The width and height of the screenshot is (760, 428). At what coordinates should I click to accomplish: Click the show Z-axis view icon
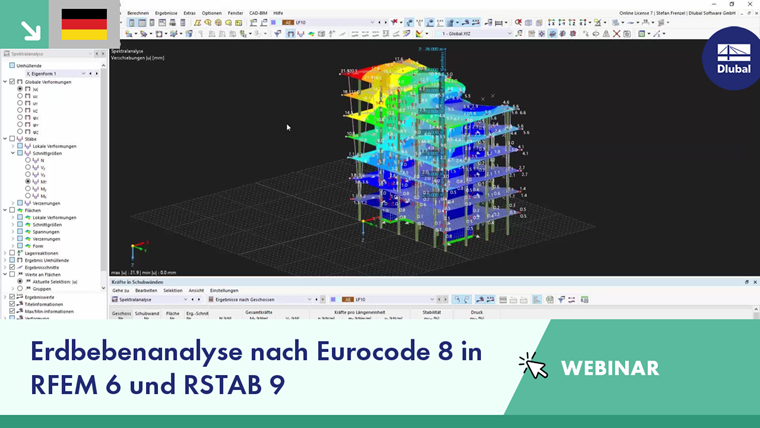pos(572,22)
